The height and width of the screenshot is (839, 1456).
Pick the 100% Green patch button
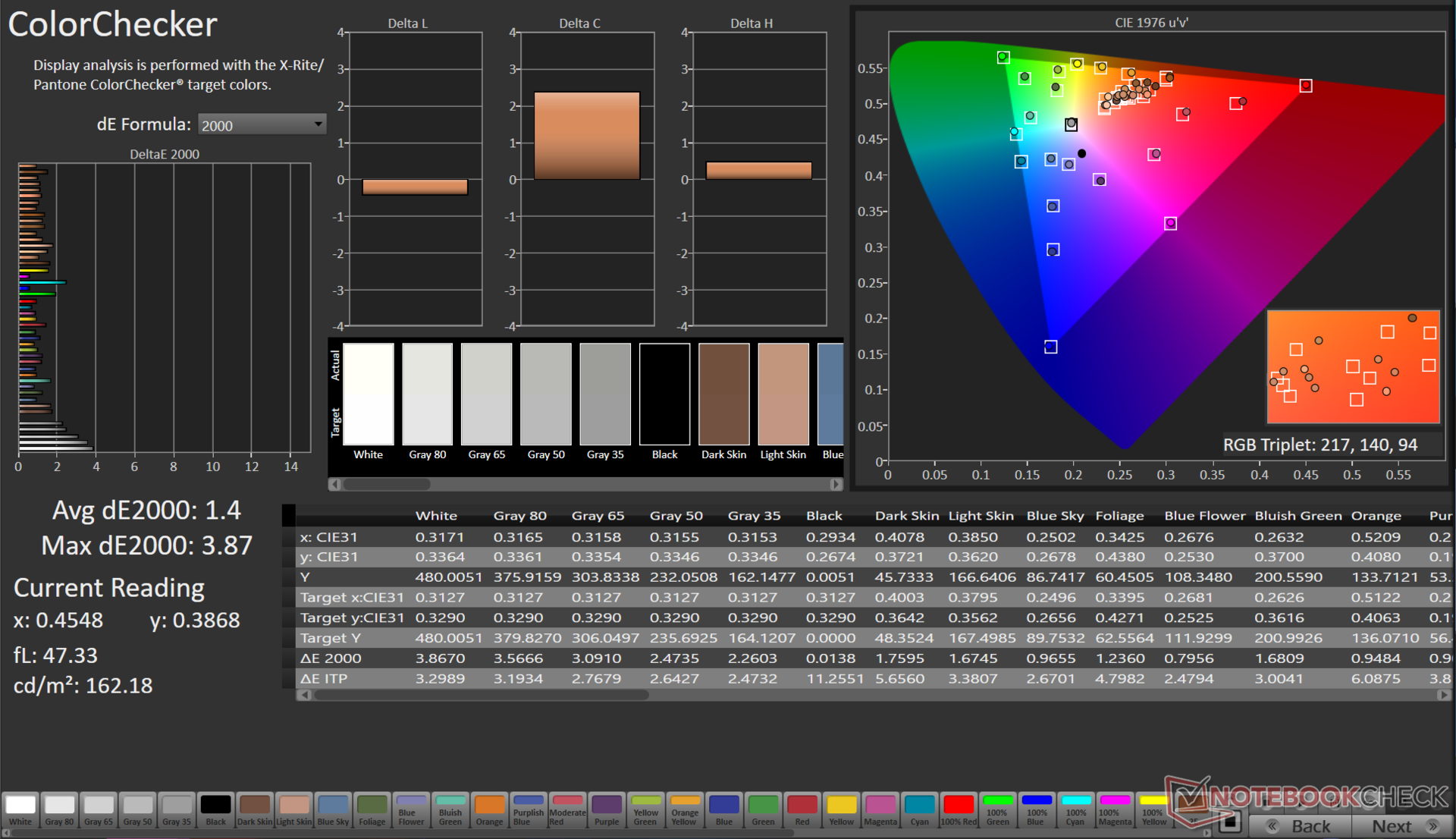point(997,810)
